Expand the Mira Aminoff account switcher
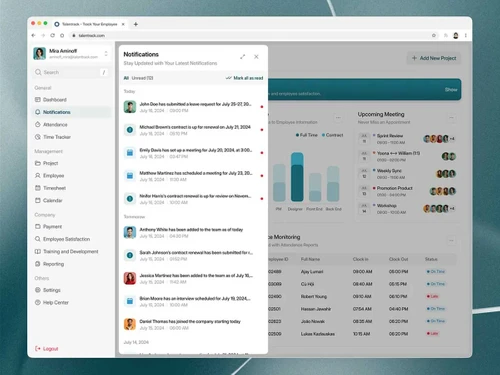500x375 pixels. coord(106,53)
